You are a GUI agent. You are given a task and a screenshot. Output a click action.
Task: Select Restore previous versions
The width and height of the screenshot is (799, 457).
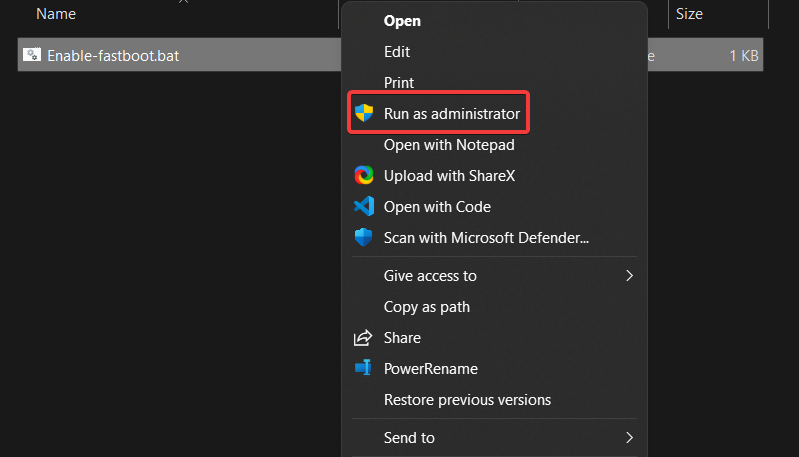(467, 400)
